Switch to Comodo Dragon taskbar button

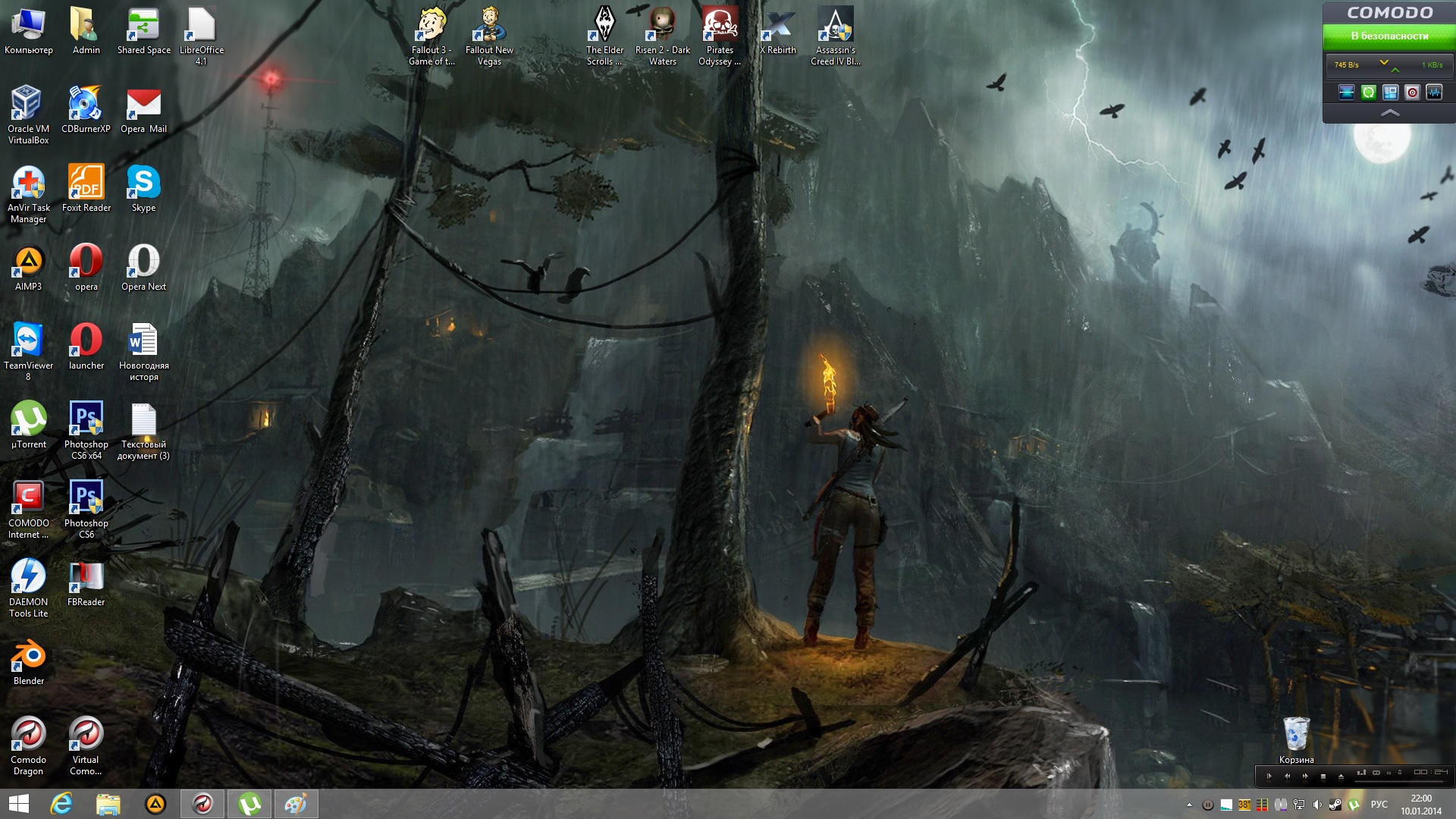pos(202,804)
